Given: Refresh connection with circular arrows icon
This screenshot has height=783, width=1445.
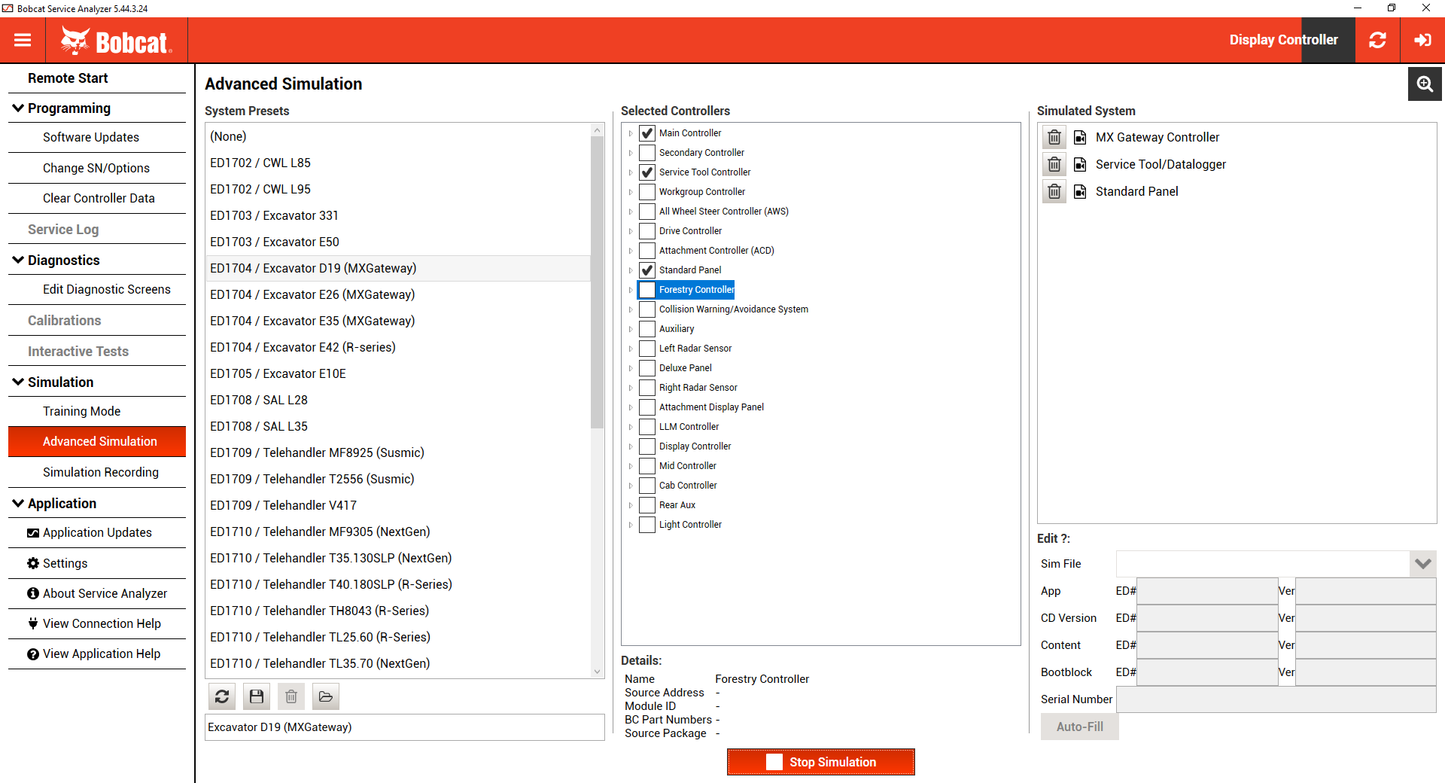Looking at the screenshot, I should [x=1377, y=40].
